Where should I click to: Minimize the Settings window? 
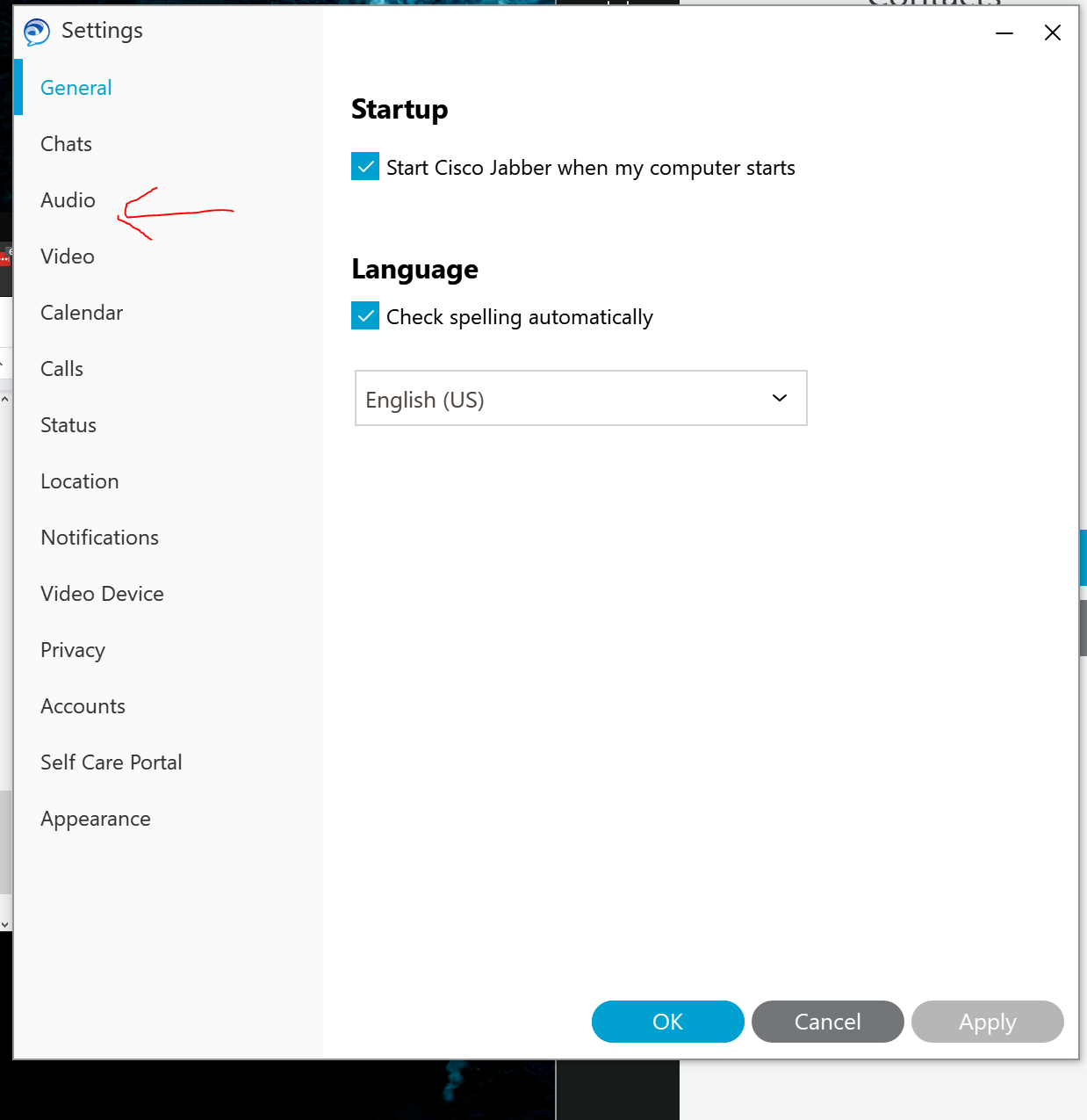(x=1004, y=33)
